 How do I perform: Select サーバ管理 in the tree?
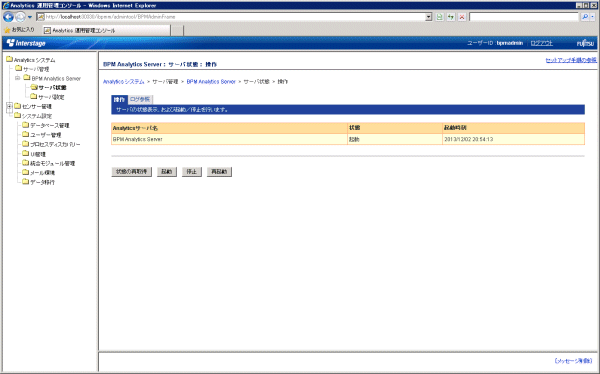(36, 69)
